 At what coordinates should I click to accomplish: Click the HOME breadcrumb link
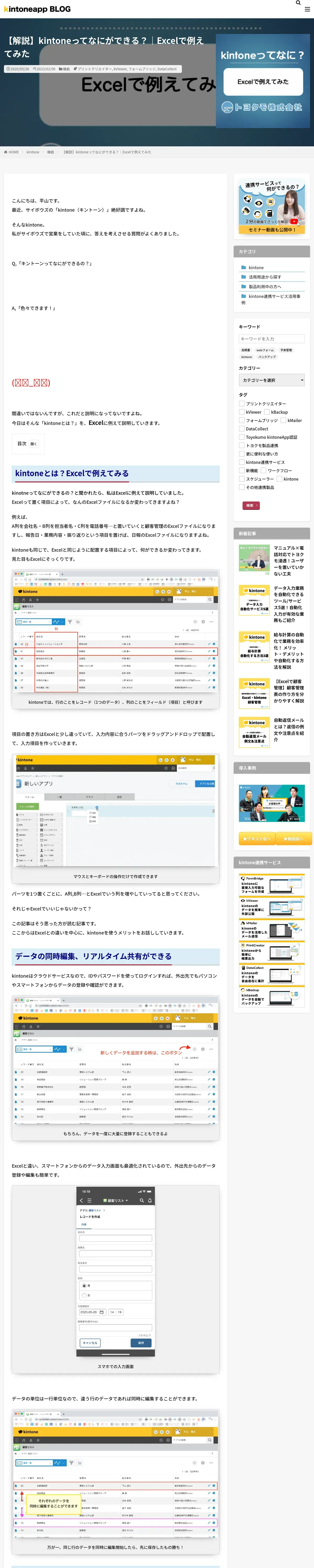12,152
